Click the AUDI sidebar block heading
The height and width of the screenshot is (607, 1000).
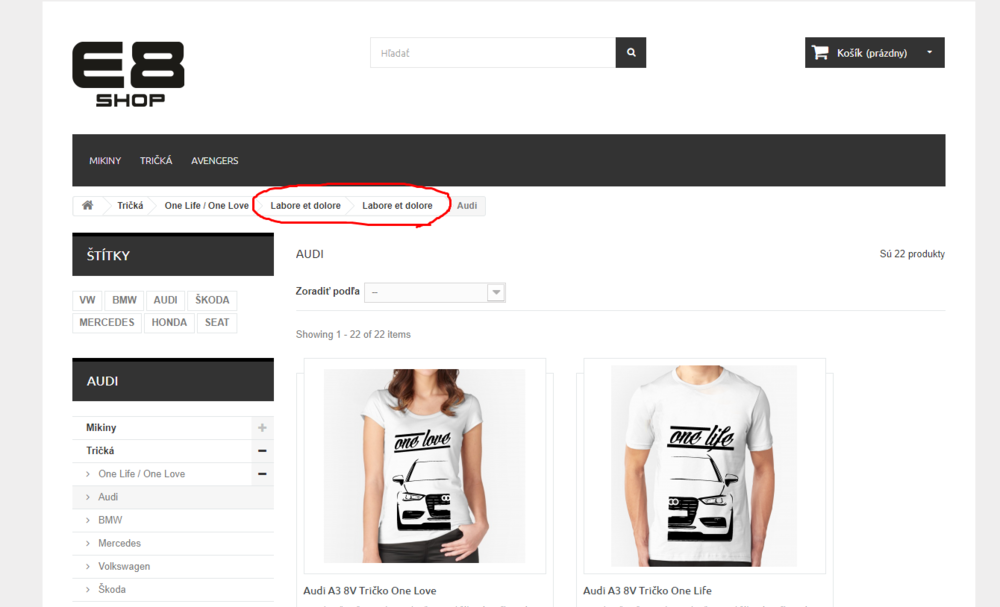point(173,381)
